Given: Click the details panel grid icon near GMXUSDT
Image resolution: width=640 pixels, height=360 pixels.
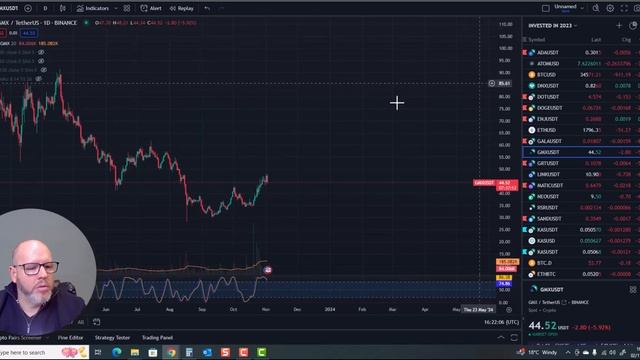Looking at the screenshot, I should coord(633,289).
